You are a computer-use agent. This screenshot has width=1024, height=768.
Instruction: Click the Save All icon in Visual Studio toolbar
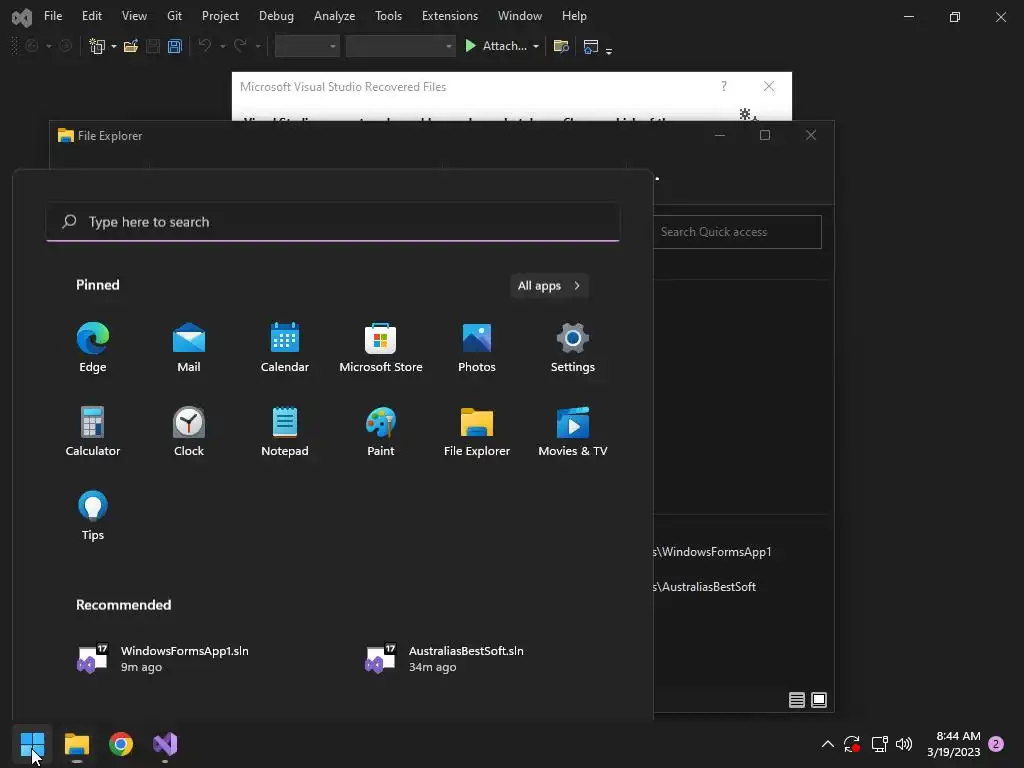click(x=174, y=46)
